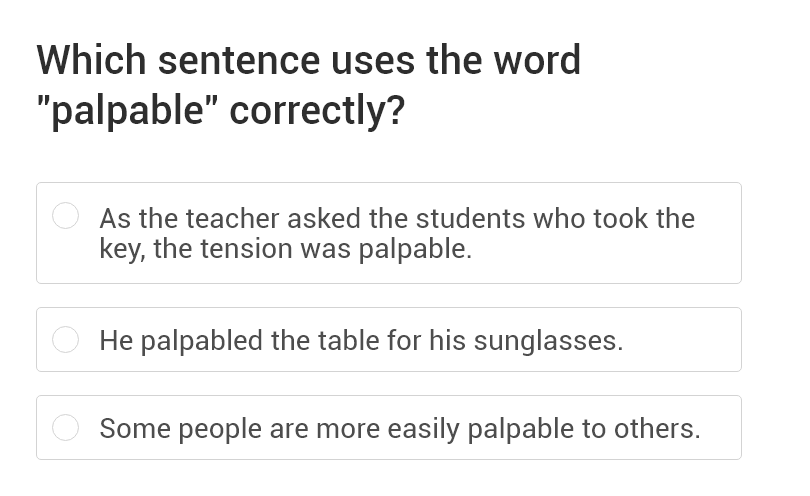Select the radio button beside 'Some people are more easily'
The image size is (810, 496).
point(66,428)
